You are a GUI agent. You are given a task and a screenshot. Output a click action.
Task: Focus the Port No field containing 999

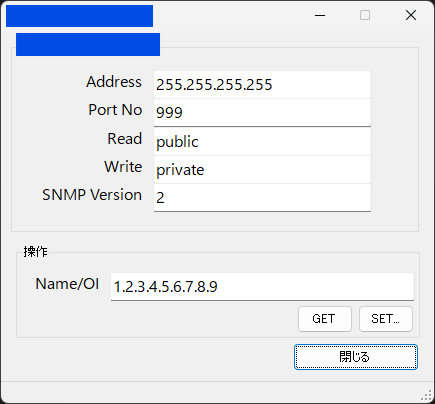[x=262, y=113]
